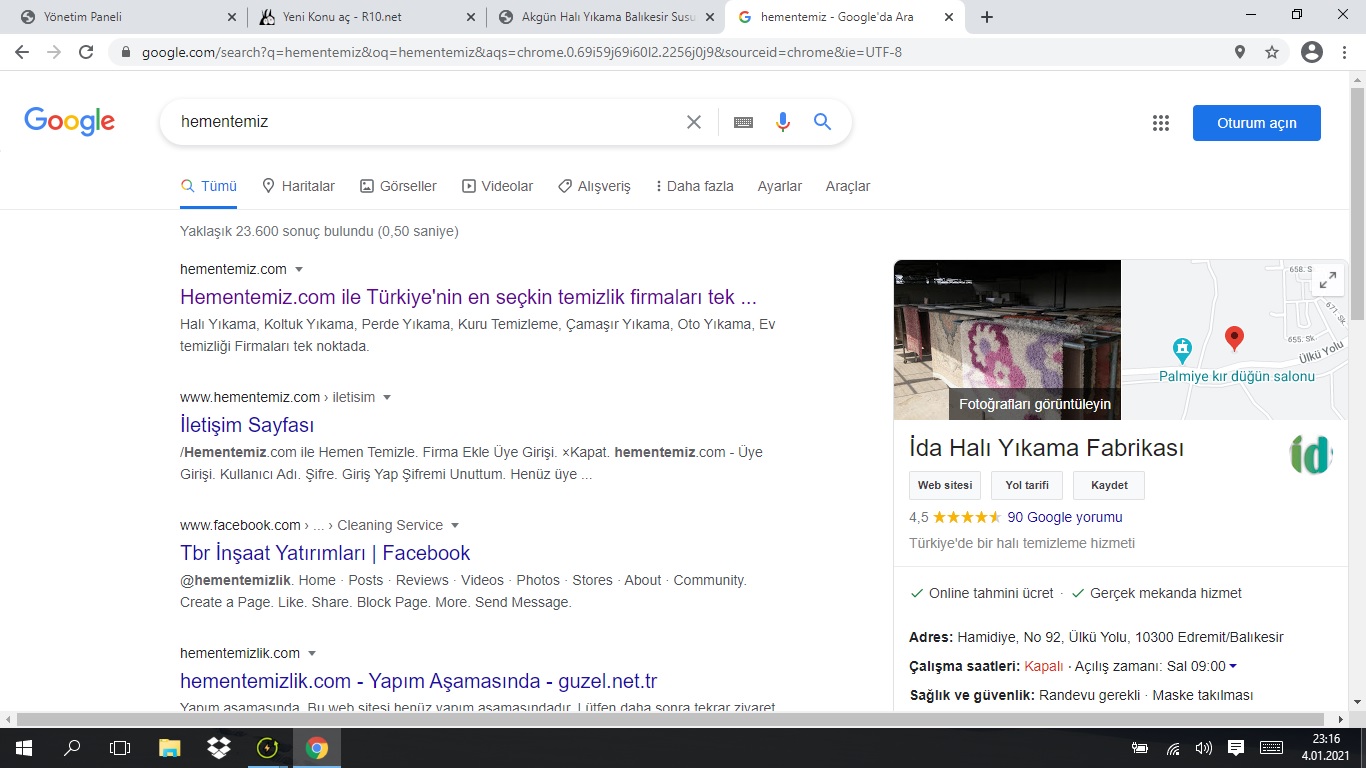This screenshot has height=768, width=1366.
Task: Expand options for hementemiz.com result
Action: (299, 269)
